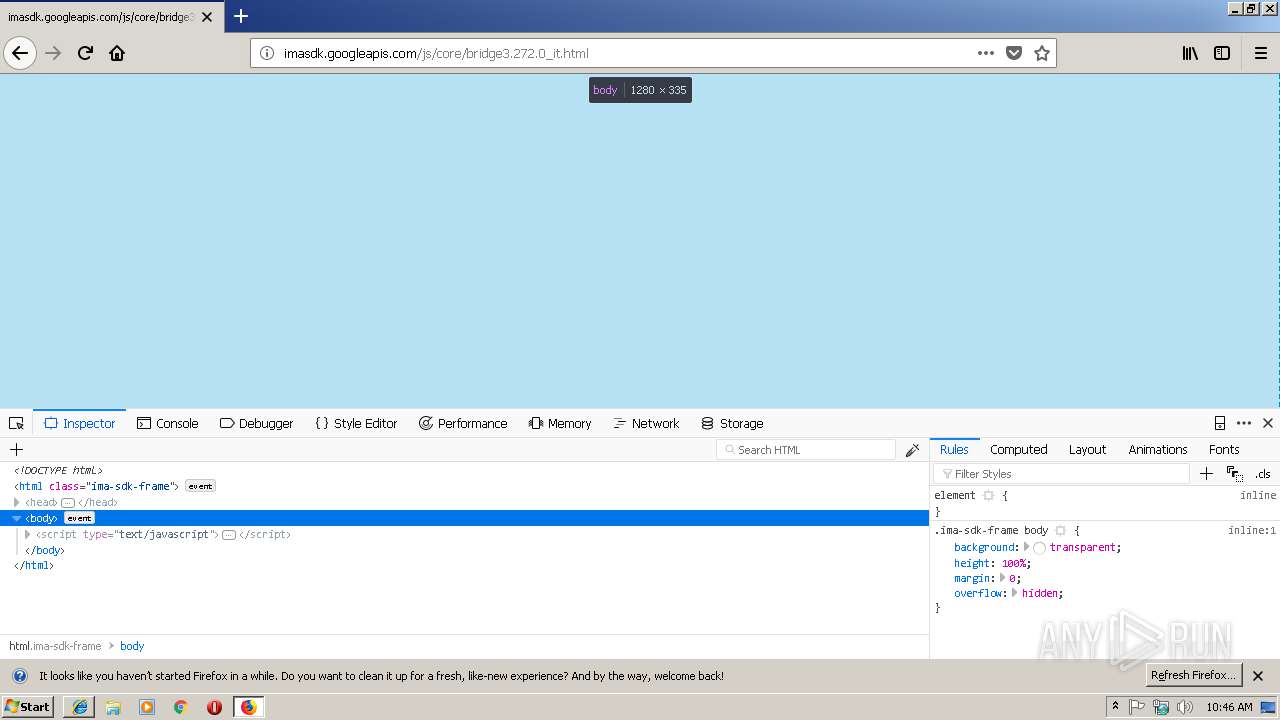Dismiss the Firefox refresh notification
Viewport: 1280px width, 720px height.
tap(1258, 676)
